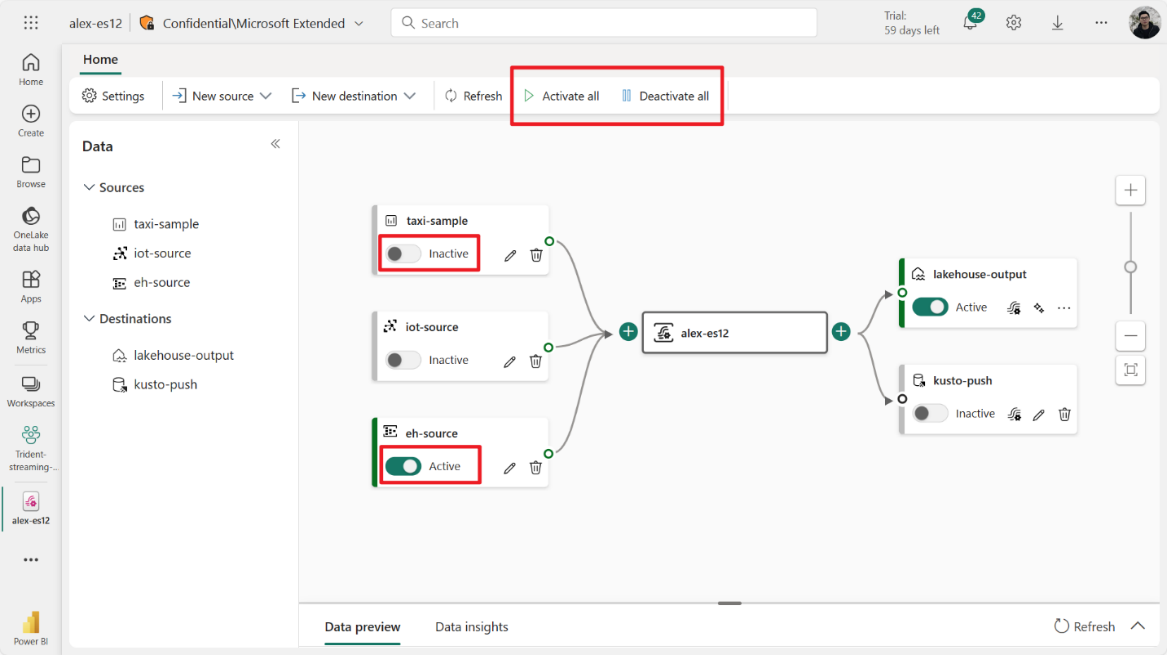
Task: Switch to the Data insights tab
Action: click(471, 627)
